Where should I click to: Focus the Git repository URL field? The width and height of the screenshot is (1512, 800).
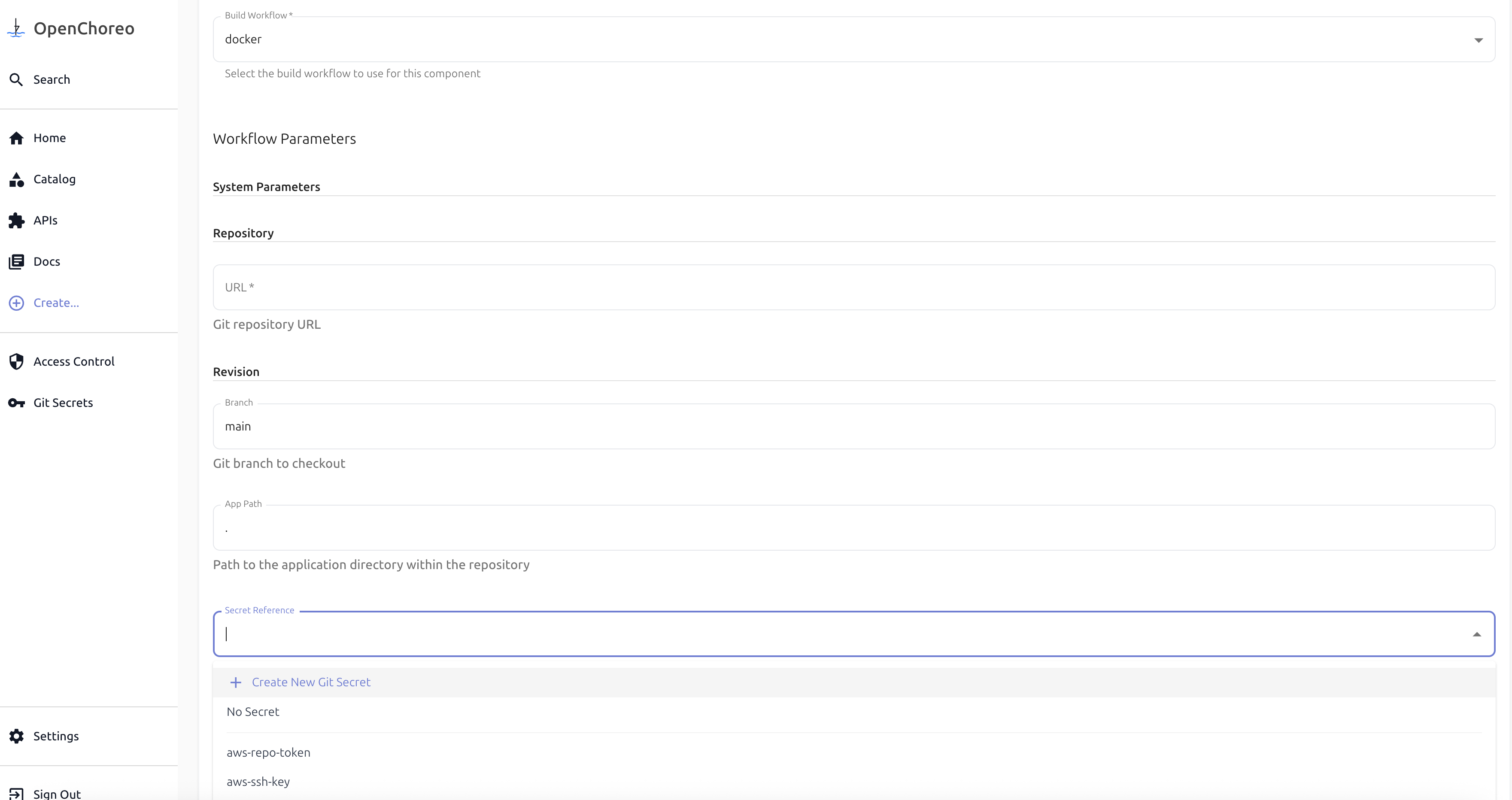tap(853, 288)
